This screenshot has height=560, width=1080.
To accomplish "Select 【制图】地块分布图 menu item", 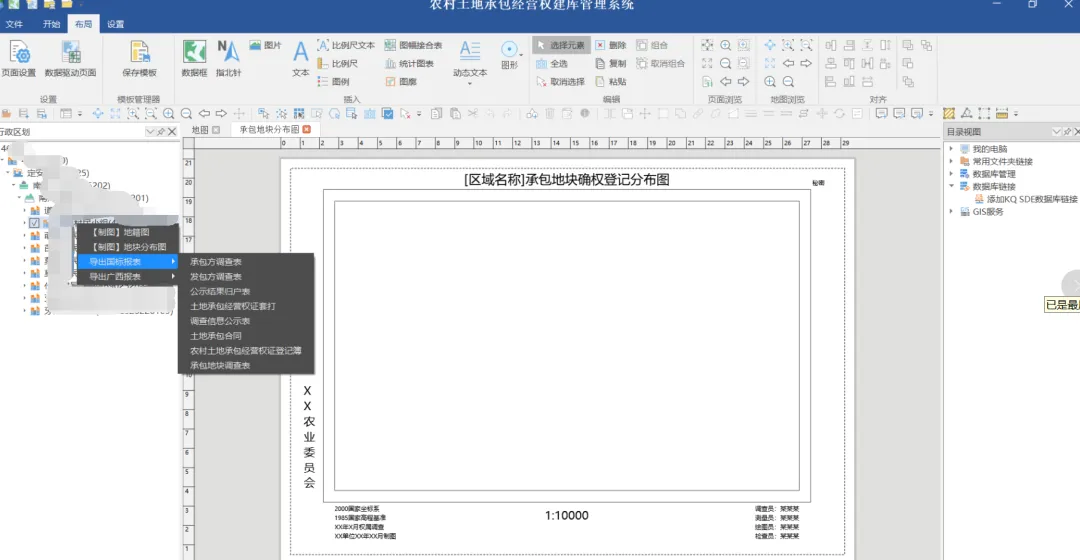I will [x=126, y=247].
